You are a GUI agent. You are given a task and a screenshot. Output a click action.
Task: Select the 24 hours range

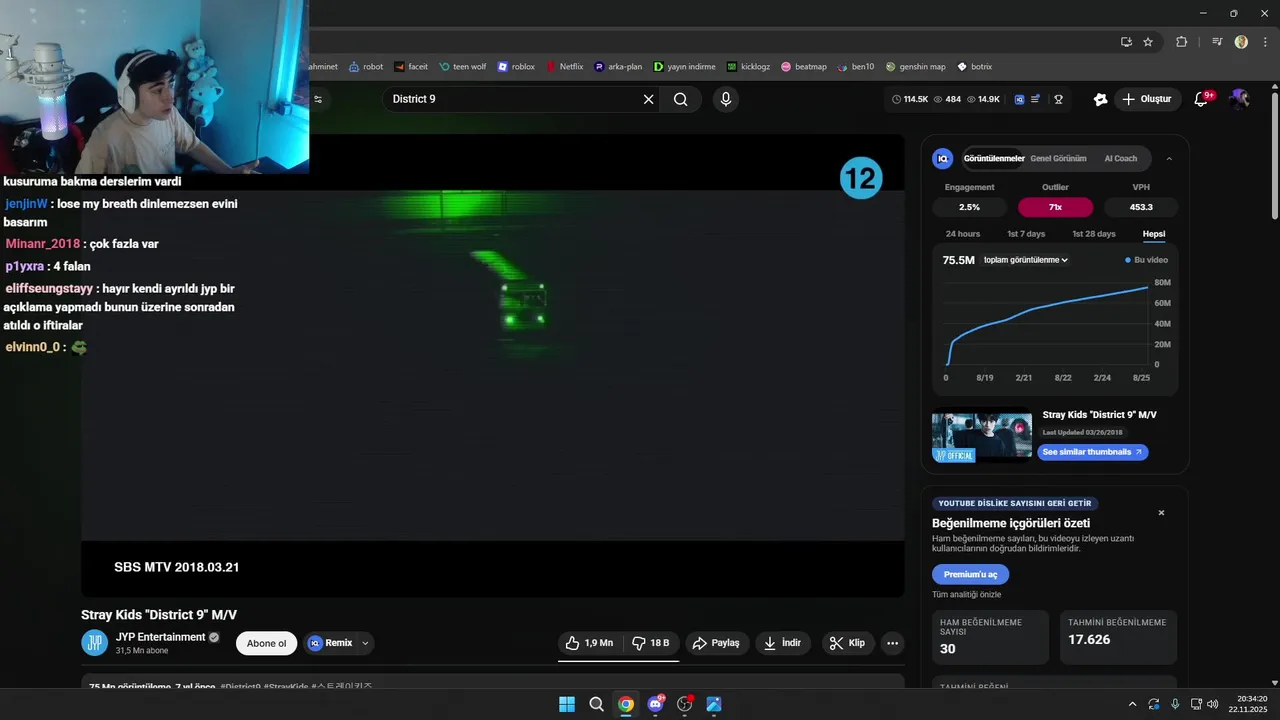(x=963, y=234)
